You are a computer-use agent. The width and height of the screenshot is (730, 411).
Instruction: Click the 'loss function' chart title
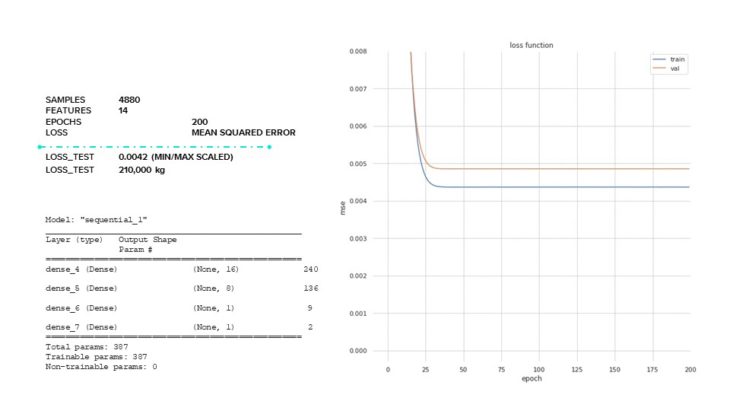(x=531, y=45)
